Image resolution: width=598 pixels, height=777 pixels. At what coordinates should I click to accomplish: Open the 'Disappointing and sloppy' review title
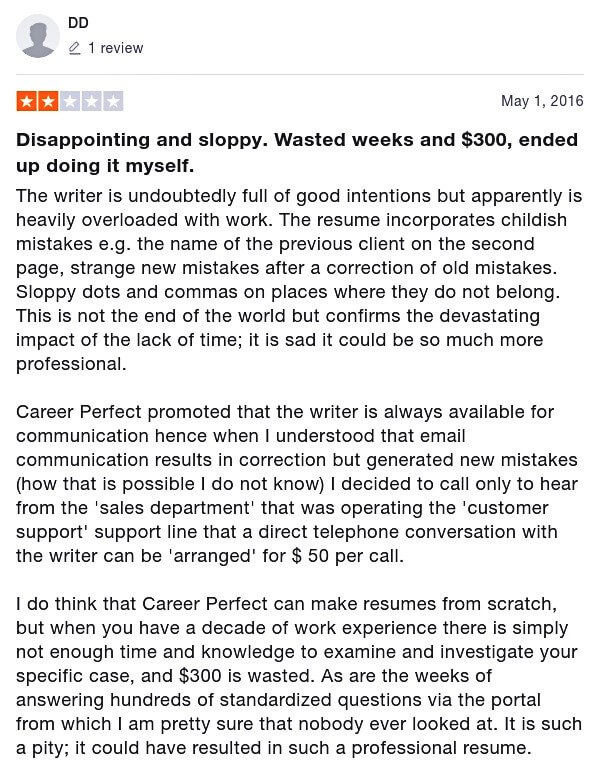(x=297, y=153)
